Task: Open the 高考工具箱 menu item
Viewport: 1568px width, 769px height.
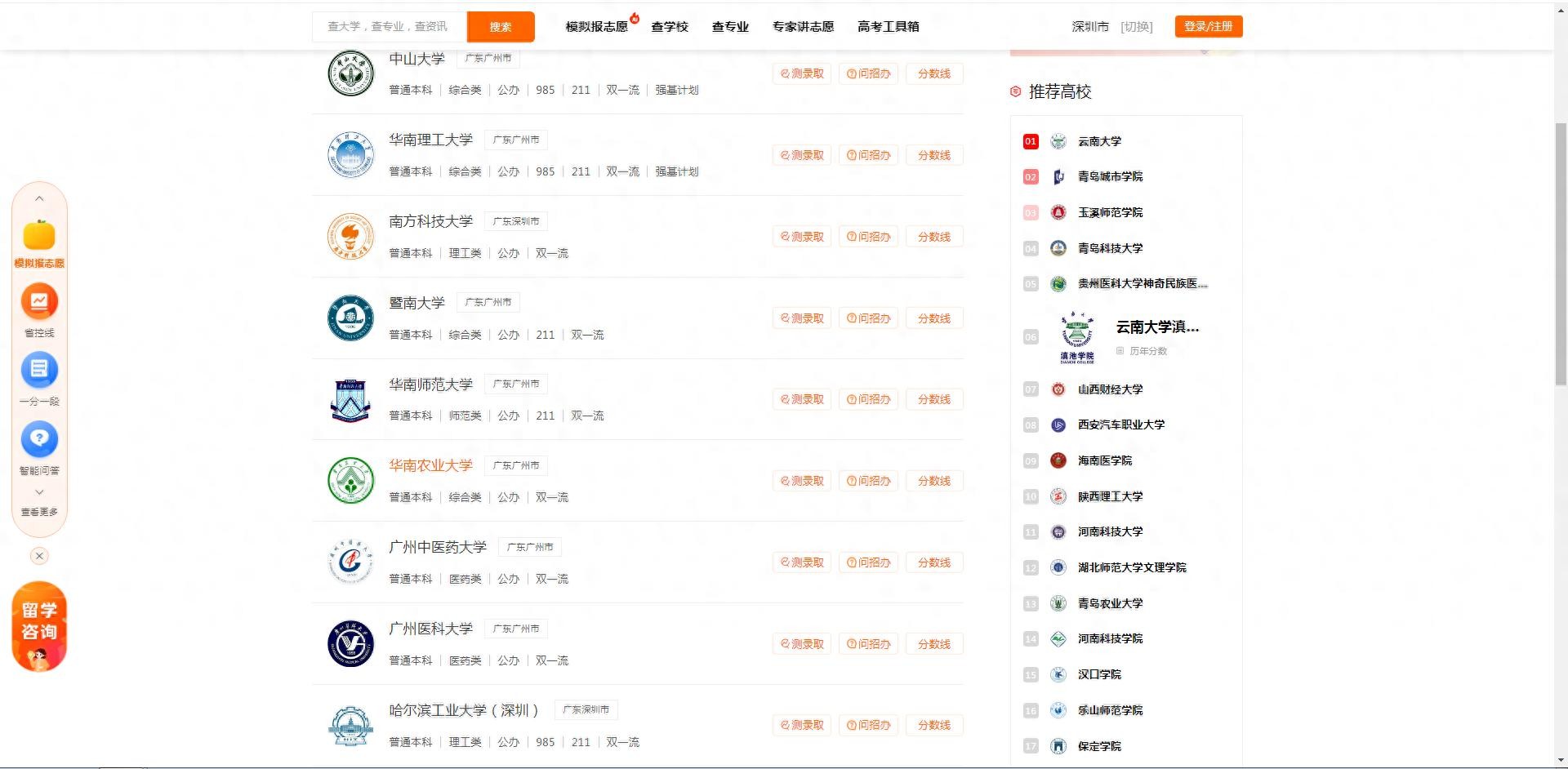Action: (x=888, y=27)
